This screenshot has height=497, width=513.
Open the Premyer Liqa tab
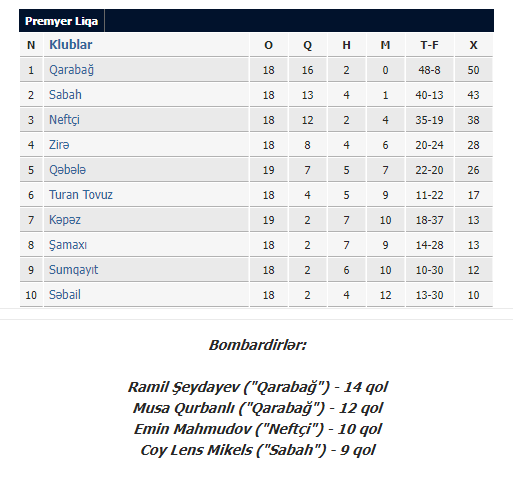(x=62, y=21)
